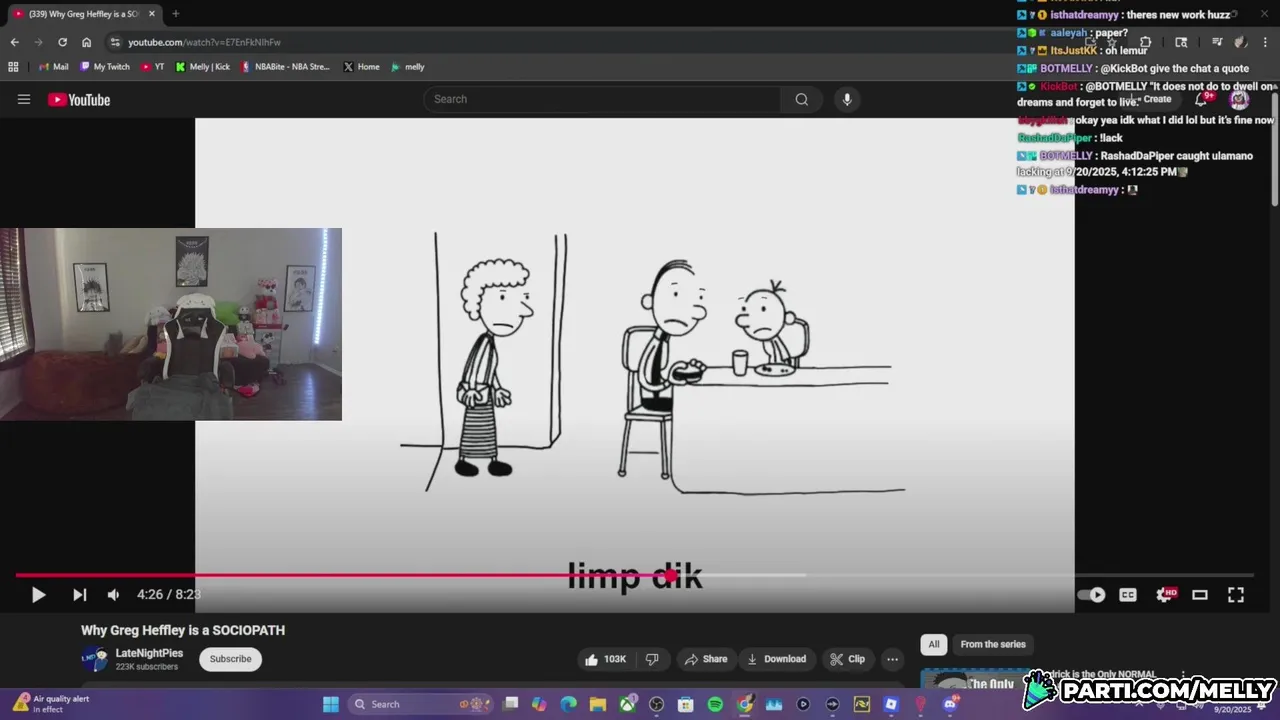This screenshot has height=720, width=1280.
Task: Select the All filter chip
Action: [933, 644]
